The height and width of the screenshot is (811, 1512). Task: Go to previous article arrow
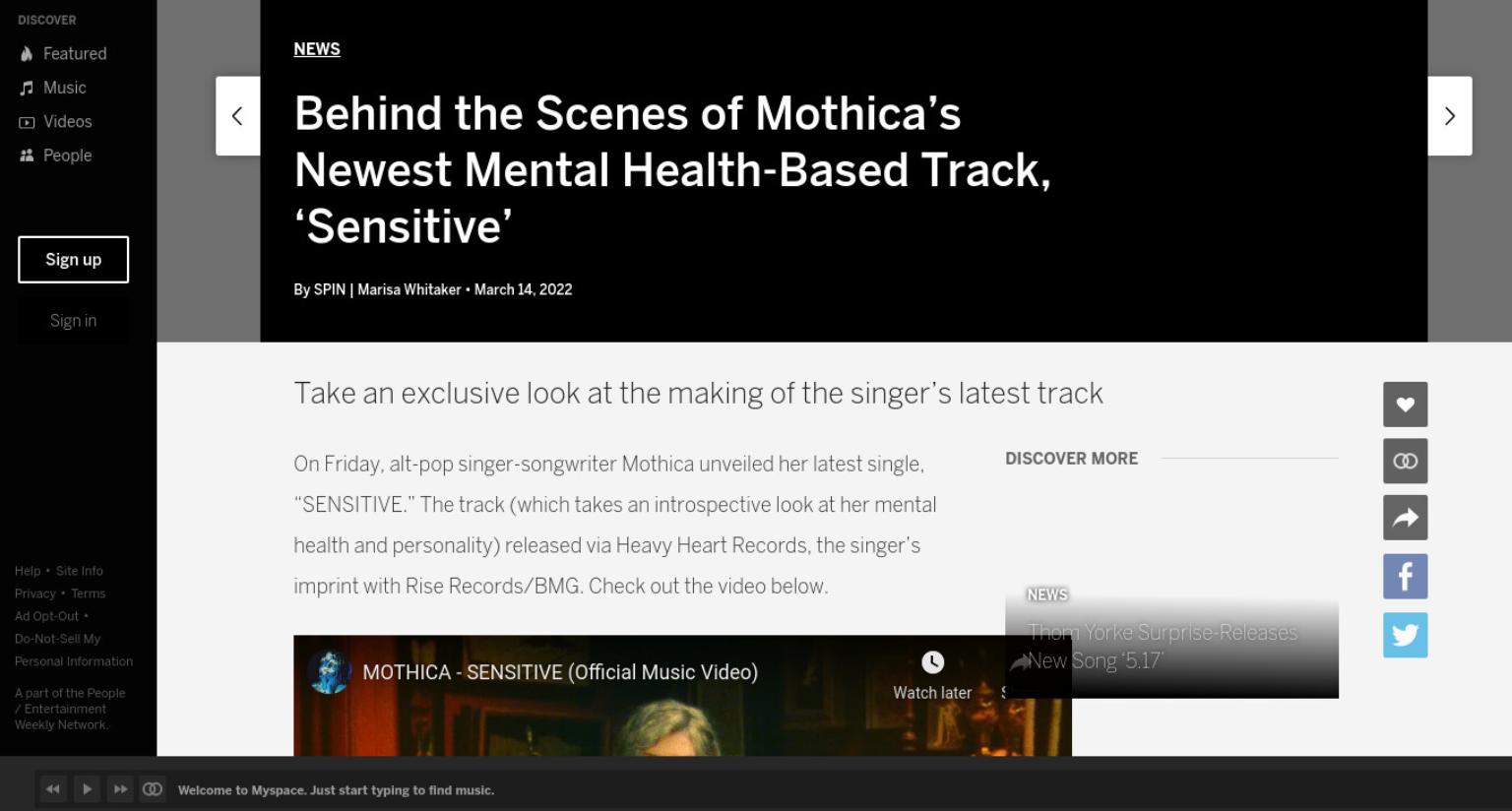click(x=237, y=116)
